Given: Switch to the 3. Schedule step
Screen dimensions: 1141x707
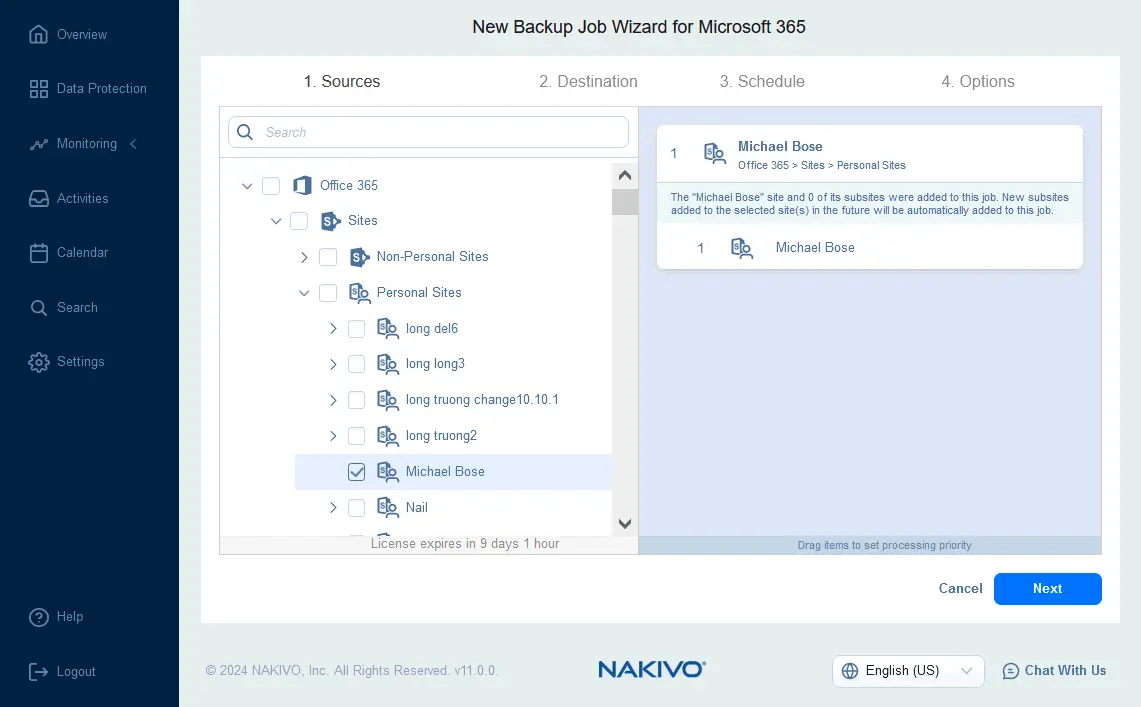Looking at the screenshot, I should point(762,81).
